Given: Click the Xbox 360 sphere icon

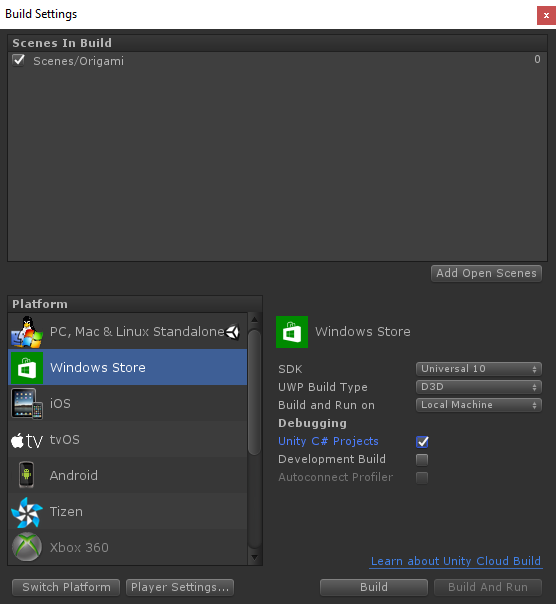Looking at the screenshot, I should coord(27,547).
